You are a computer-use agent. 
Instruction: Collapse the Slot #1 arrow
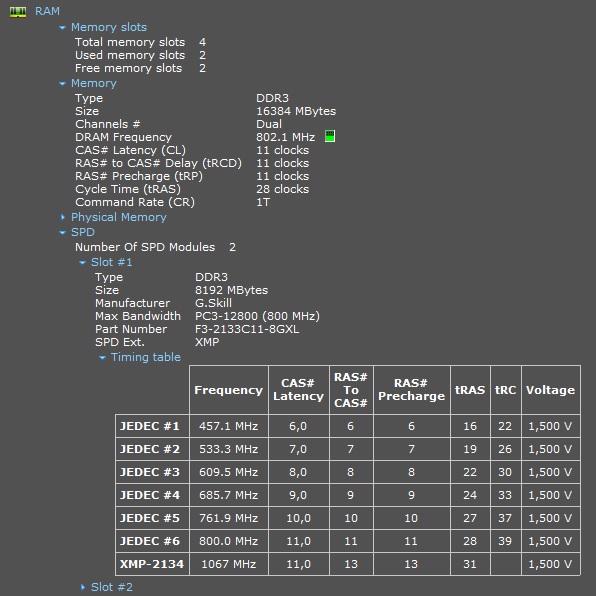[82, 262]
